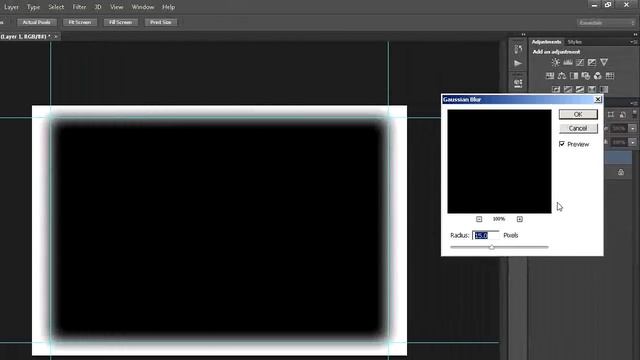Zoom out the Gaussian Blur preview
The image size is (640, 360).
(479, 219)
